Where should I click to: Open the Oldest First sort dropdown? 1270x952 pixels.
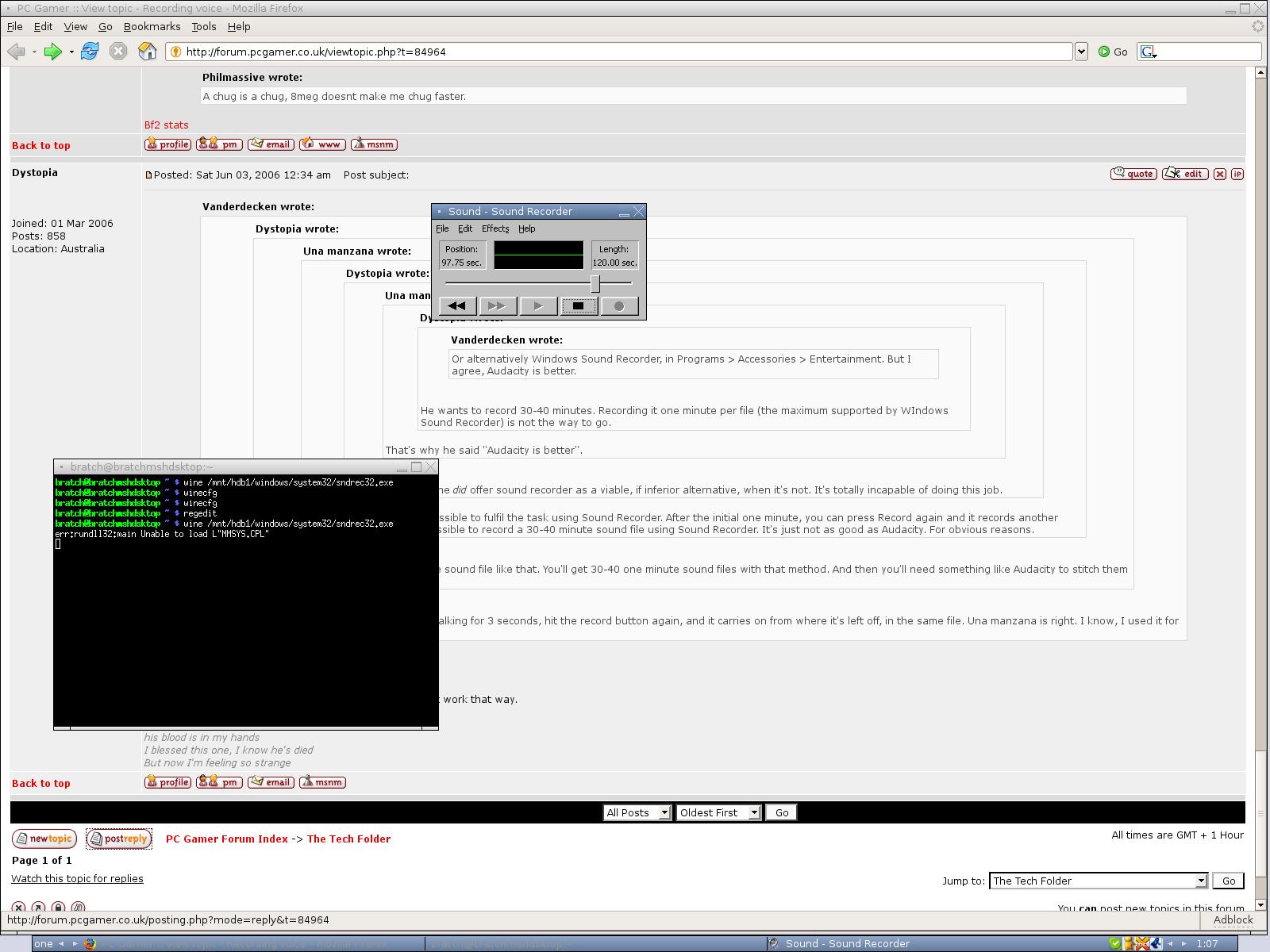pyautogui.click(x=718, y=812)
